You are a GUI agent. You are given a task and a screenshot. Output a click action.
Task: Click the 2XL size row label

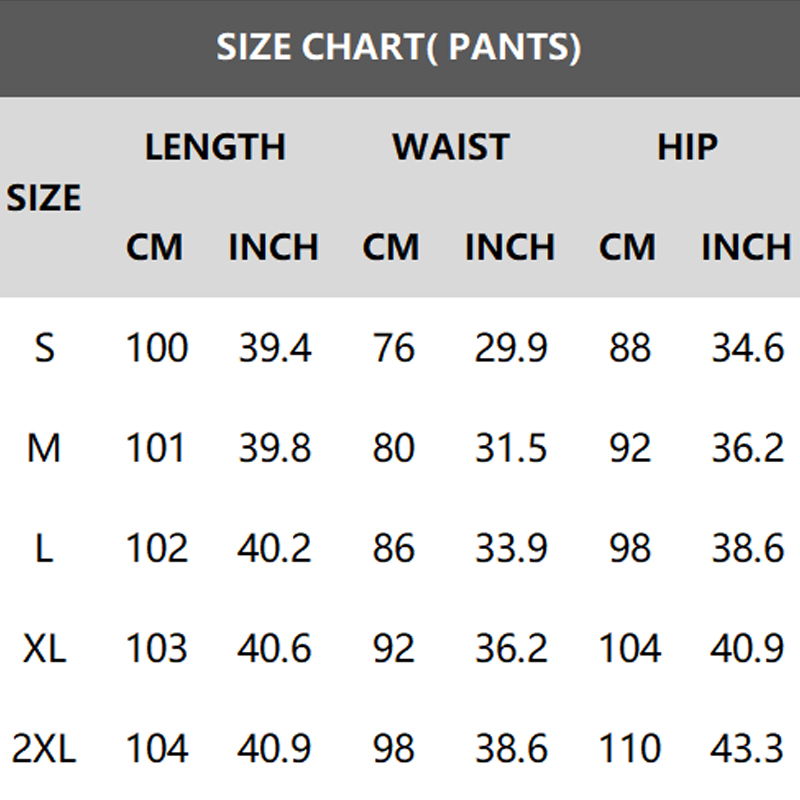44,748
